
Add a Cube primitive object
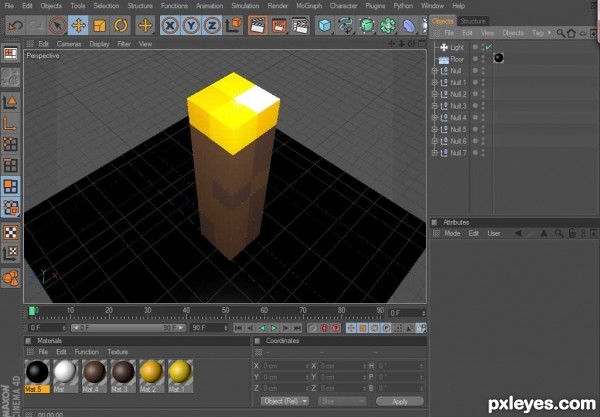pyautogui.click(x=325, y=26)
